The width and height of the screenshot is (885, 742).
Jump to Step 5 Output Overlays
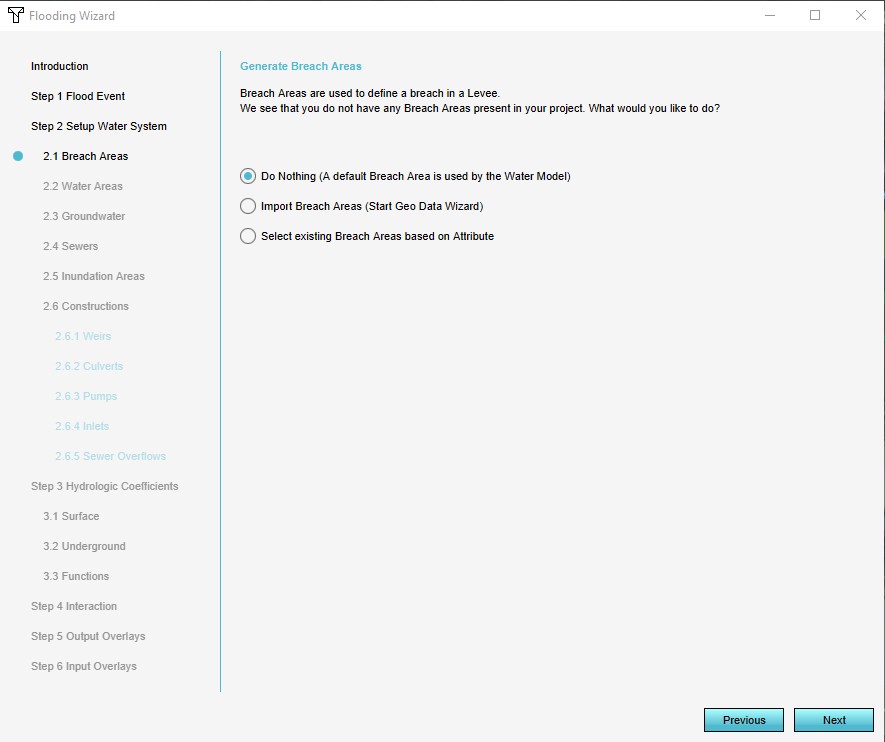88,636
